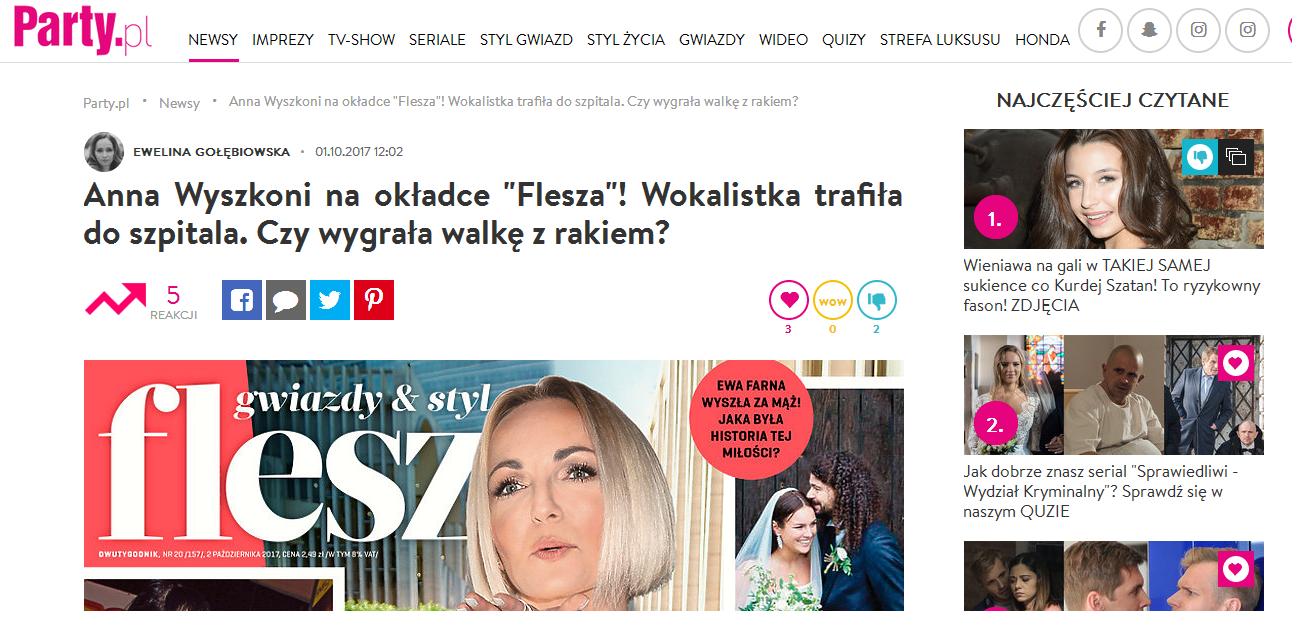This screenshot has width=1304, height=626.
Task: Open the Sprawiedliwi quiz thumbnail
Action: [x=1113, y=395]
